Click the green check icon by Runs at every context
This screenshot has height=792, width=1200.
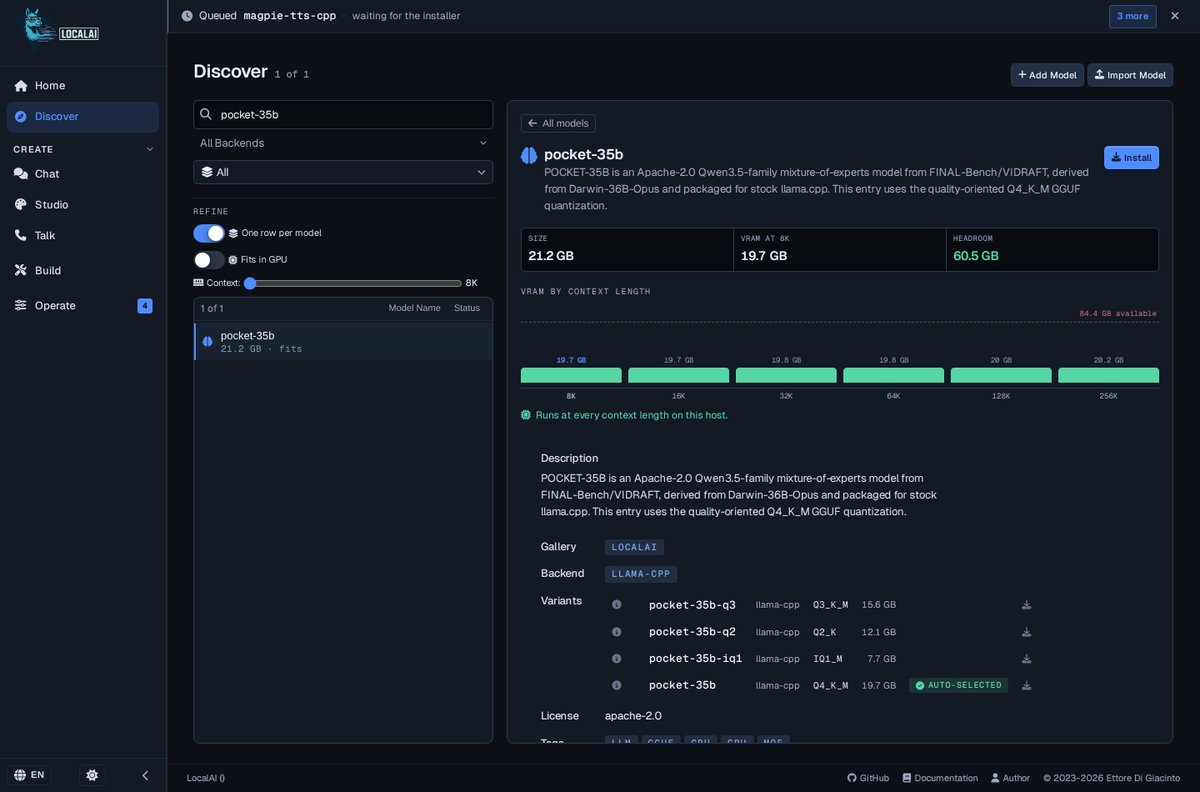coord(526,415)
